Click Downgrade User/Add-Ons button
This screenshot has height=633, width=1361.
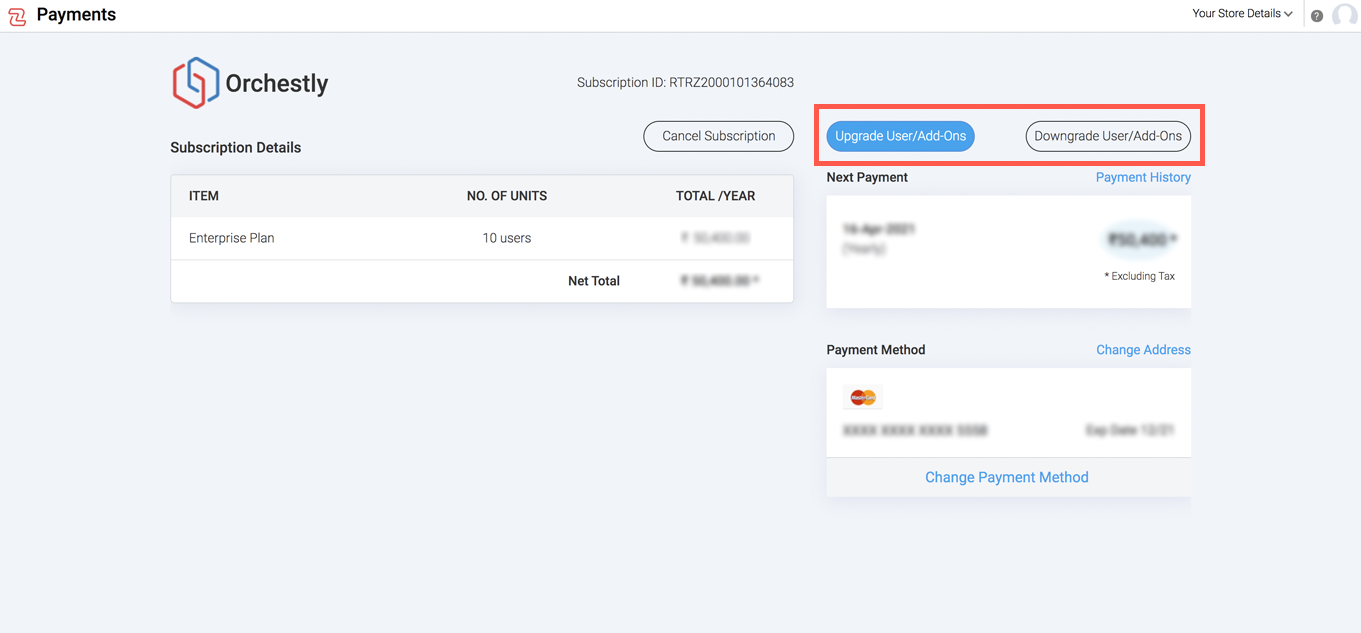pyautogui.click(x=1108, y=136)
